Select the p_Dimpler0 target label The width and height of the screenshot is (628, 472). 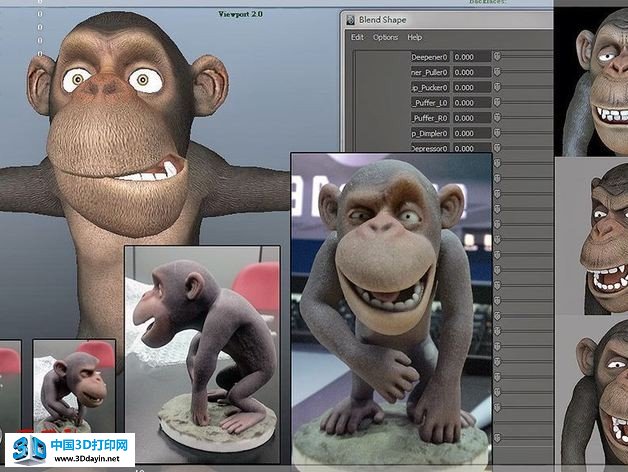coord(430,133)
